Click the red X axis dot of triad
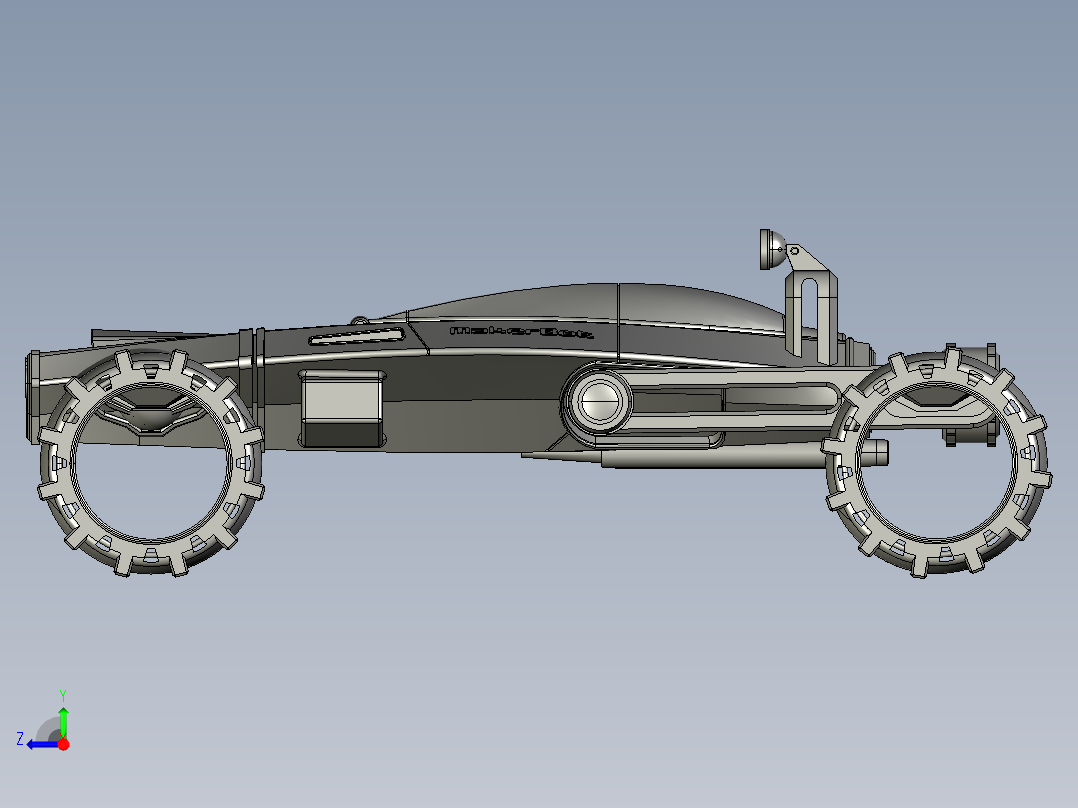Screen dimensions: 1078x808 pyautogui.click(x=63, y=744)
